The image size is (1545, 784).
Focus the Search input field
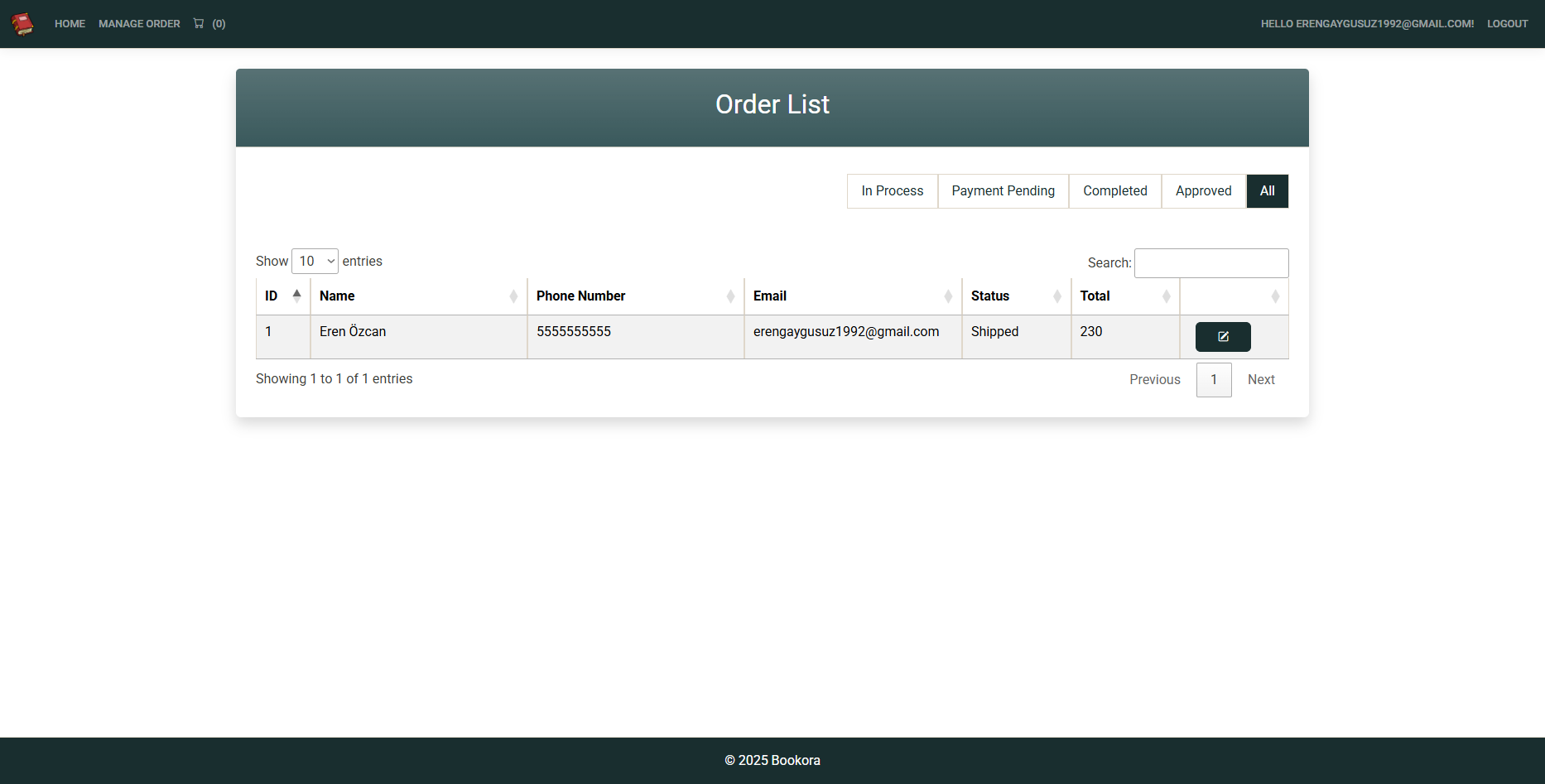coord(1211,263)
